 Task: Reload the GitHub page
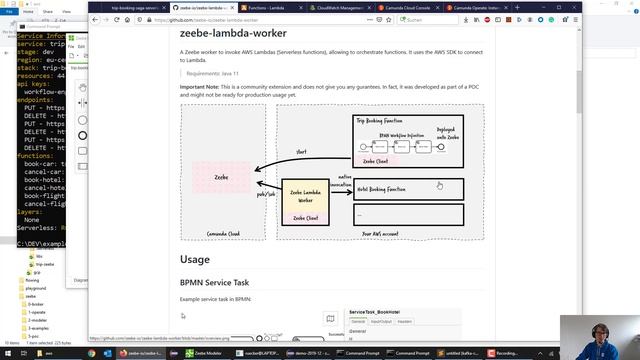pos(117,20)
